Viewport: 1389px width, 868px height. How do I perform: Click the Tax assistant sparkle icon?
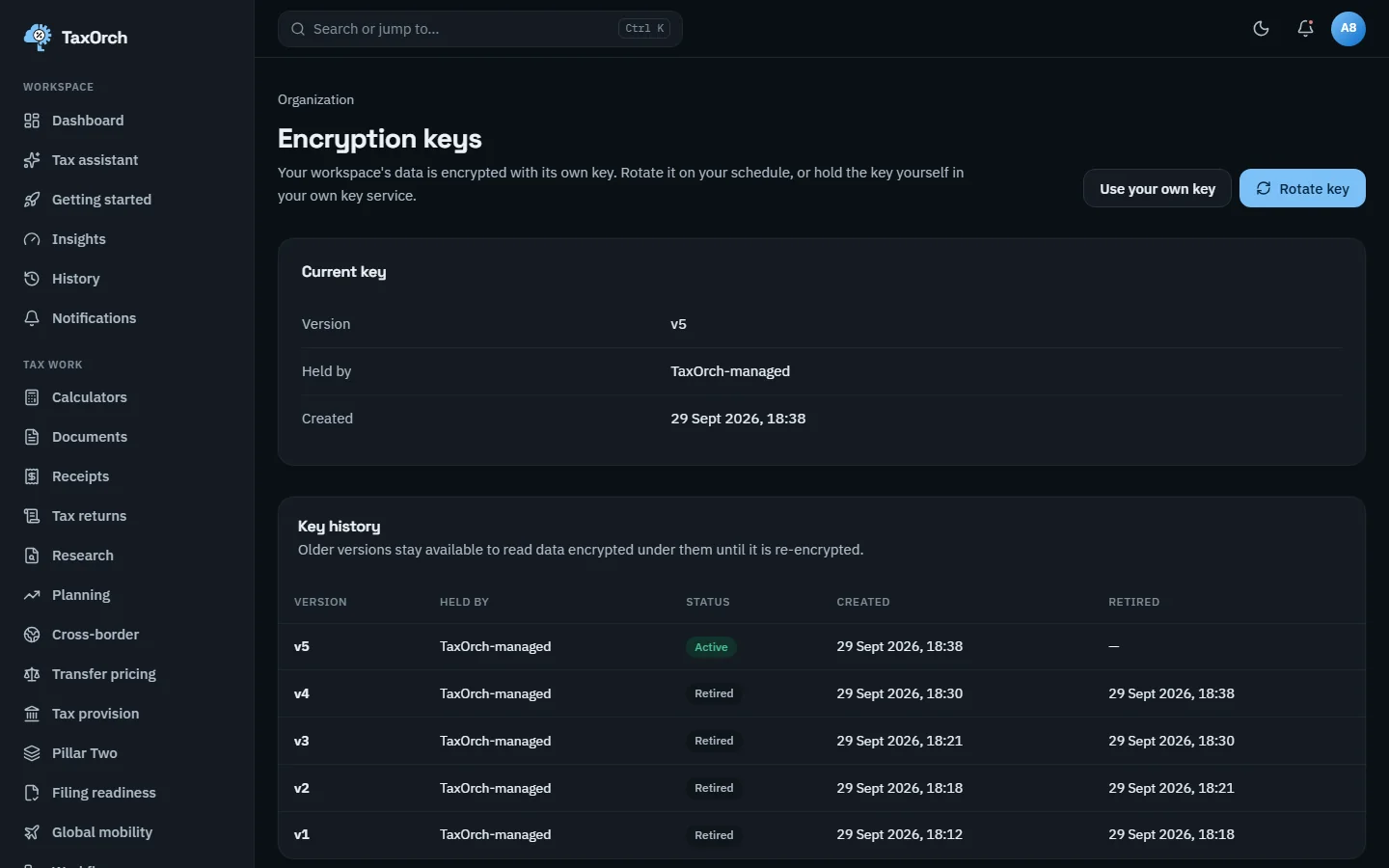(32, 160)
